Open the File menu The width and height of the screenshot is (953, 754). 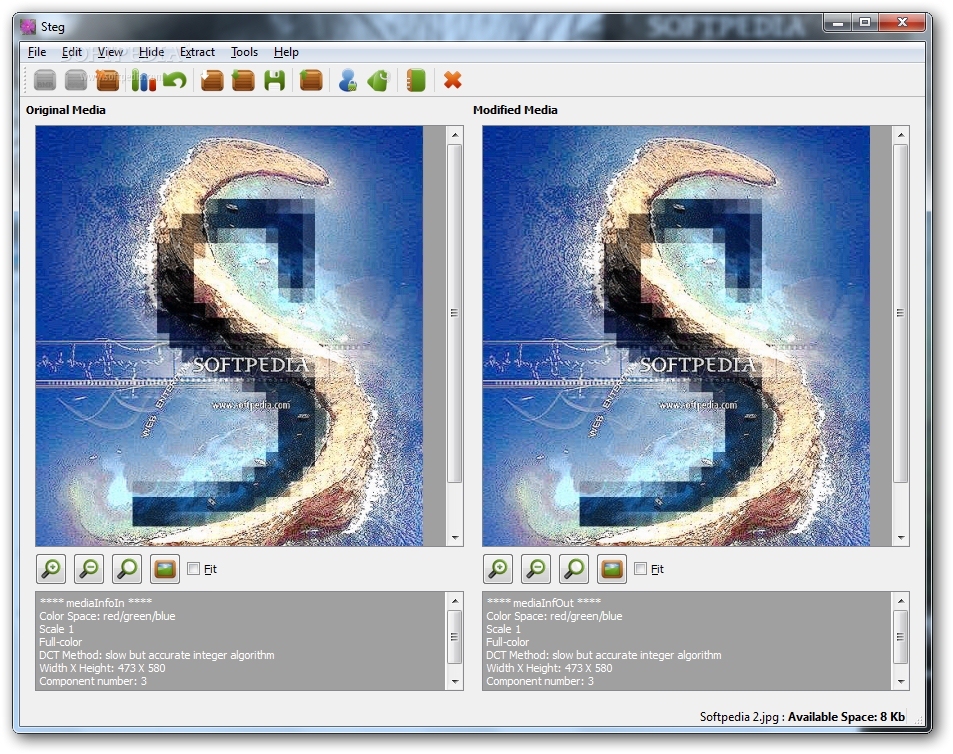[37, 52]
